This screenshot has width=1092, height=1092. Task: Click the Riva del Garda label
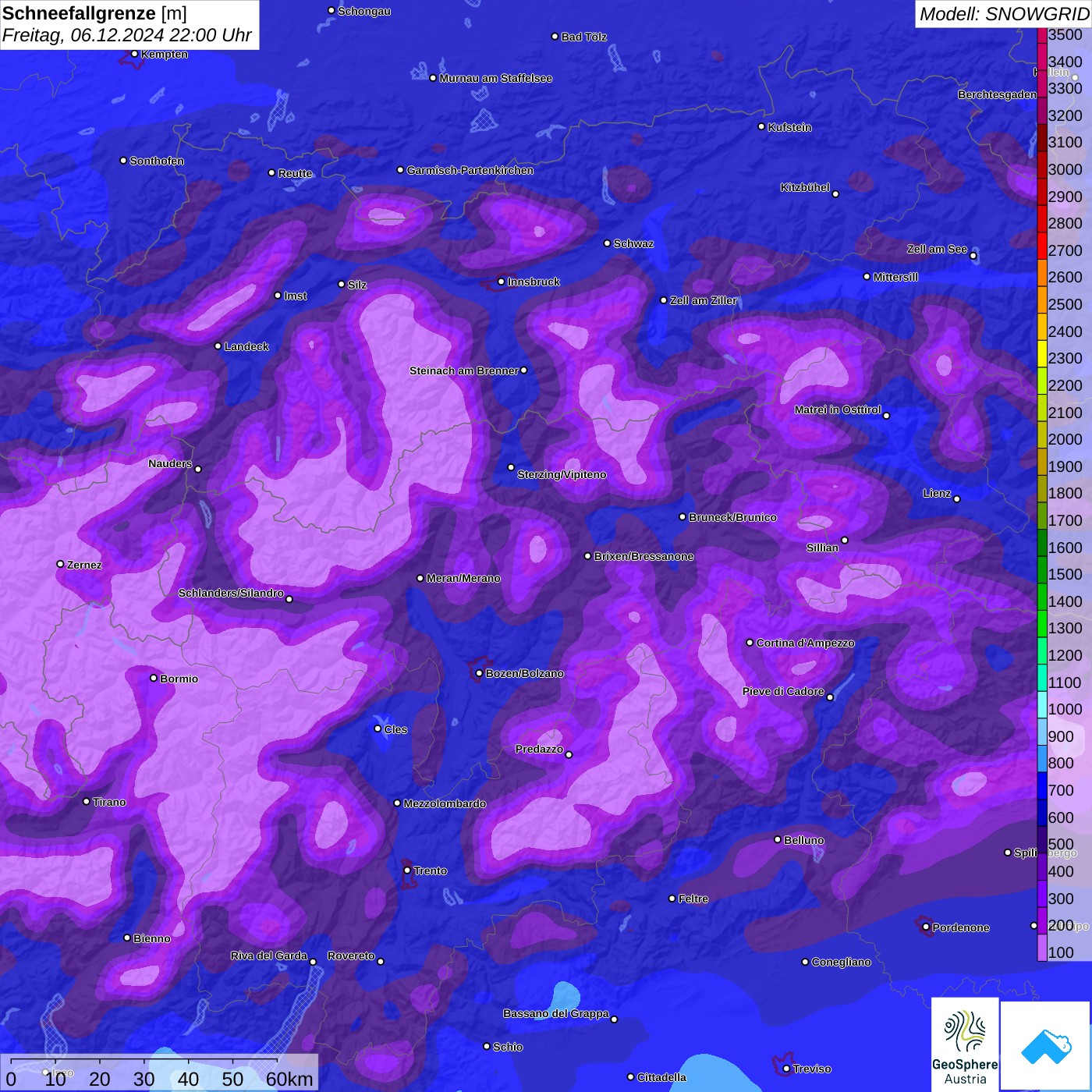(x=269, y=955)
